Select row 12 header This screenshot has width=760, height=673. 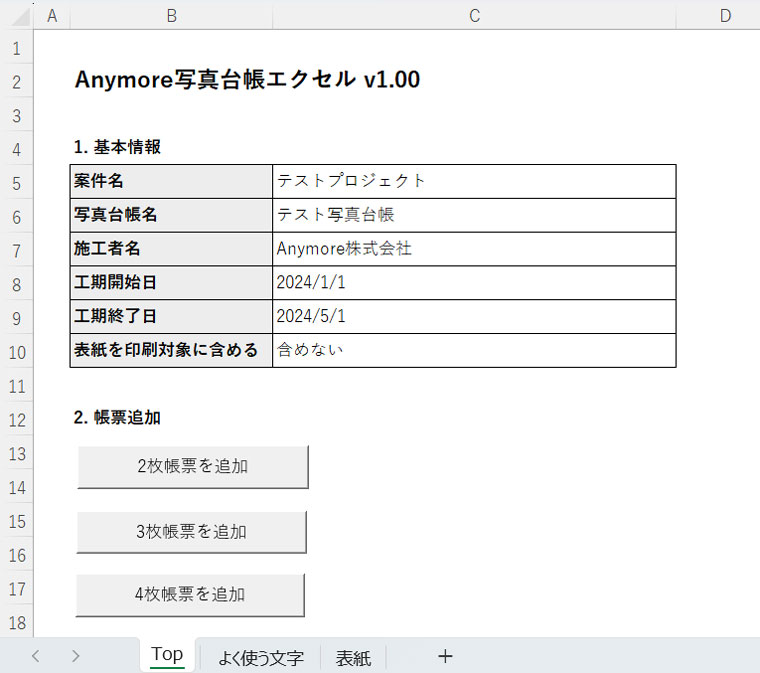[x=16, y=420]
